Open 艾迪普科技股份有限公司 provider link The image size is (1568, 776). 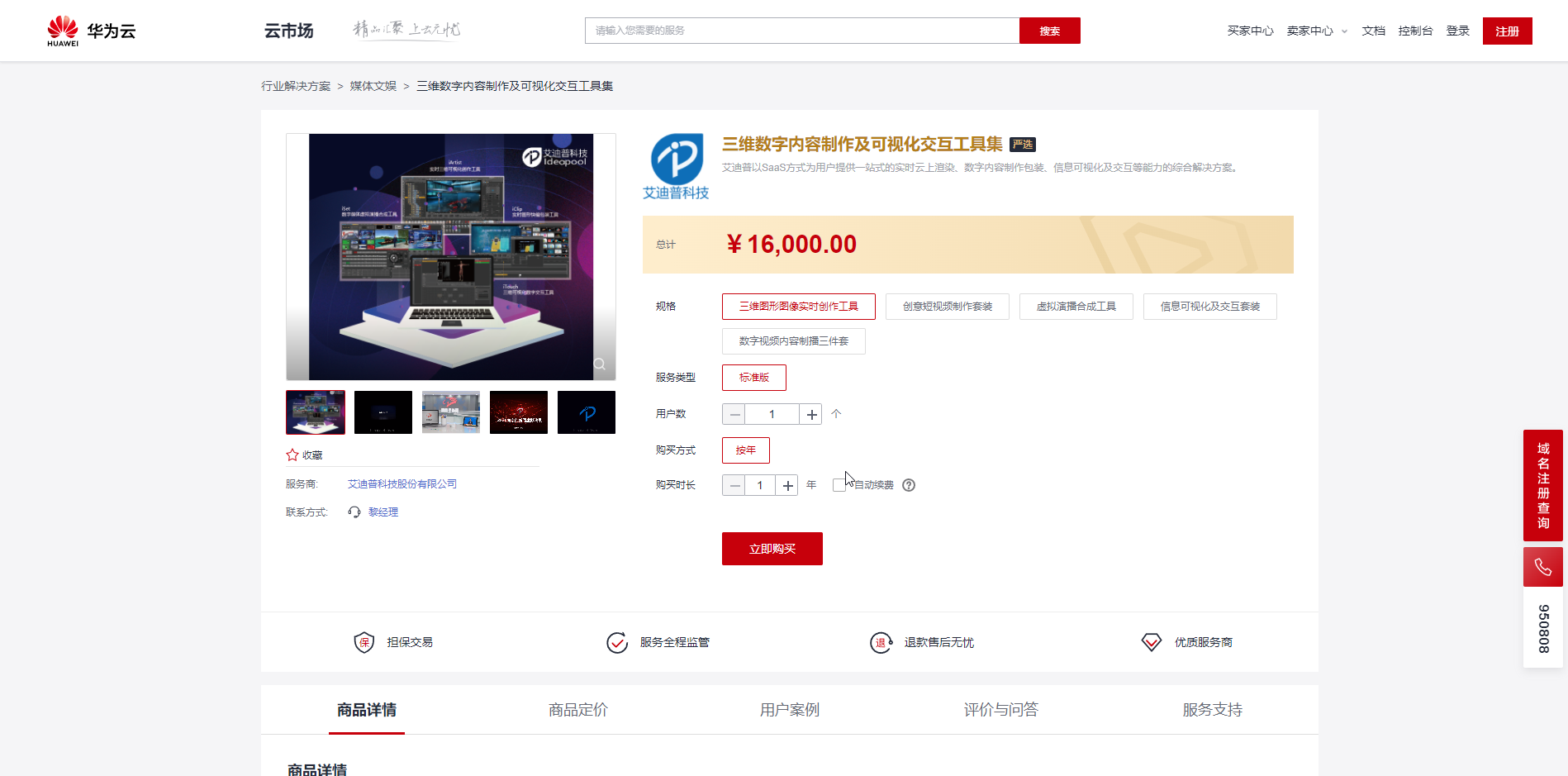tap(402, 484)
